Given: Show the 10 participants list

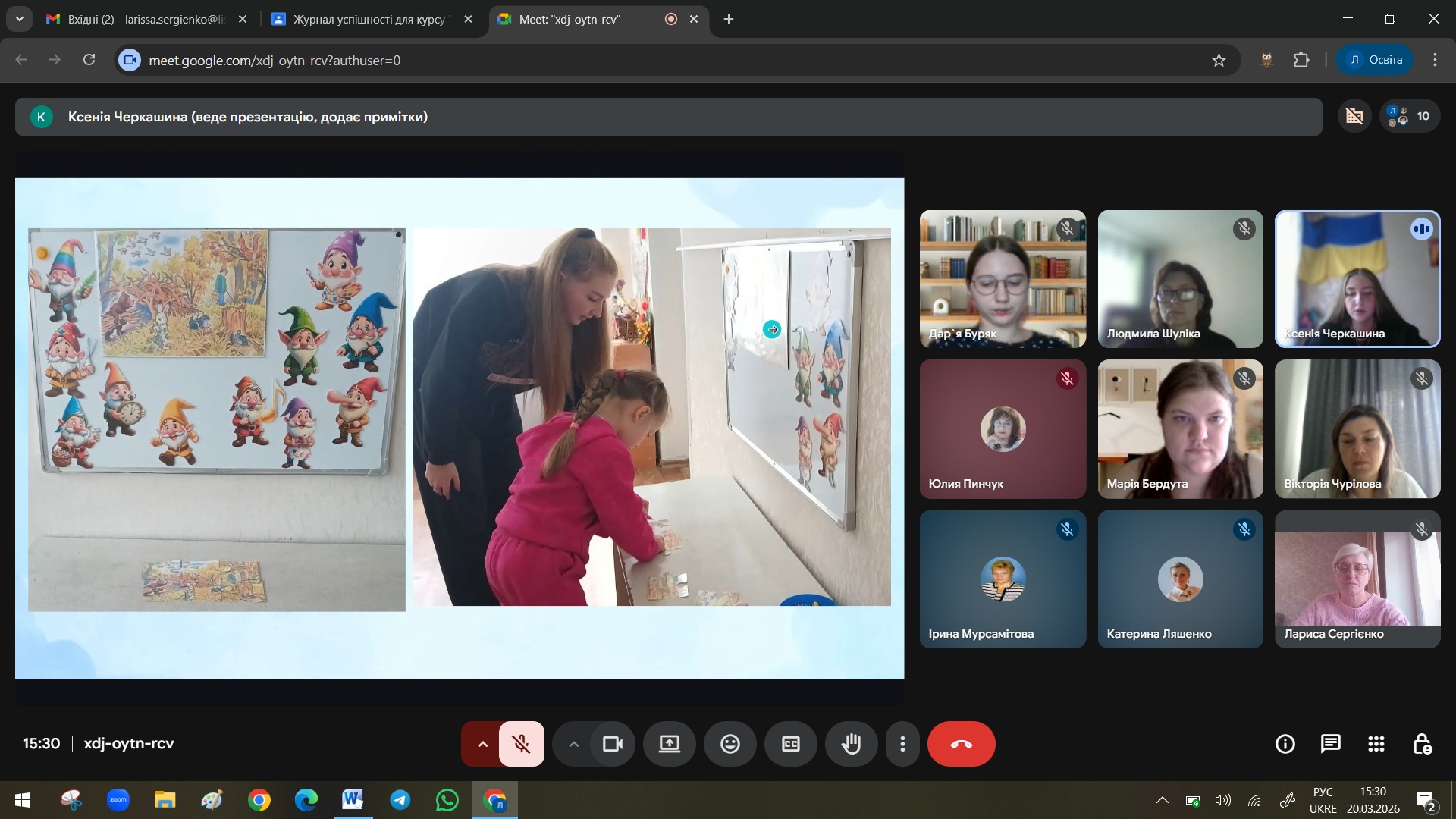Looking at the screenshot, I should [1409, 116].
